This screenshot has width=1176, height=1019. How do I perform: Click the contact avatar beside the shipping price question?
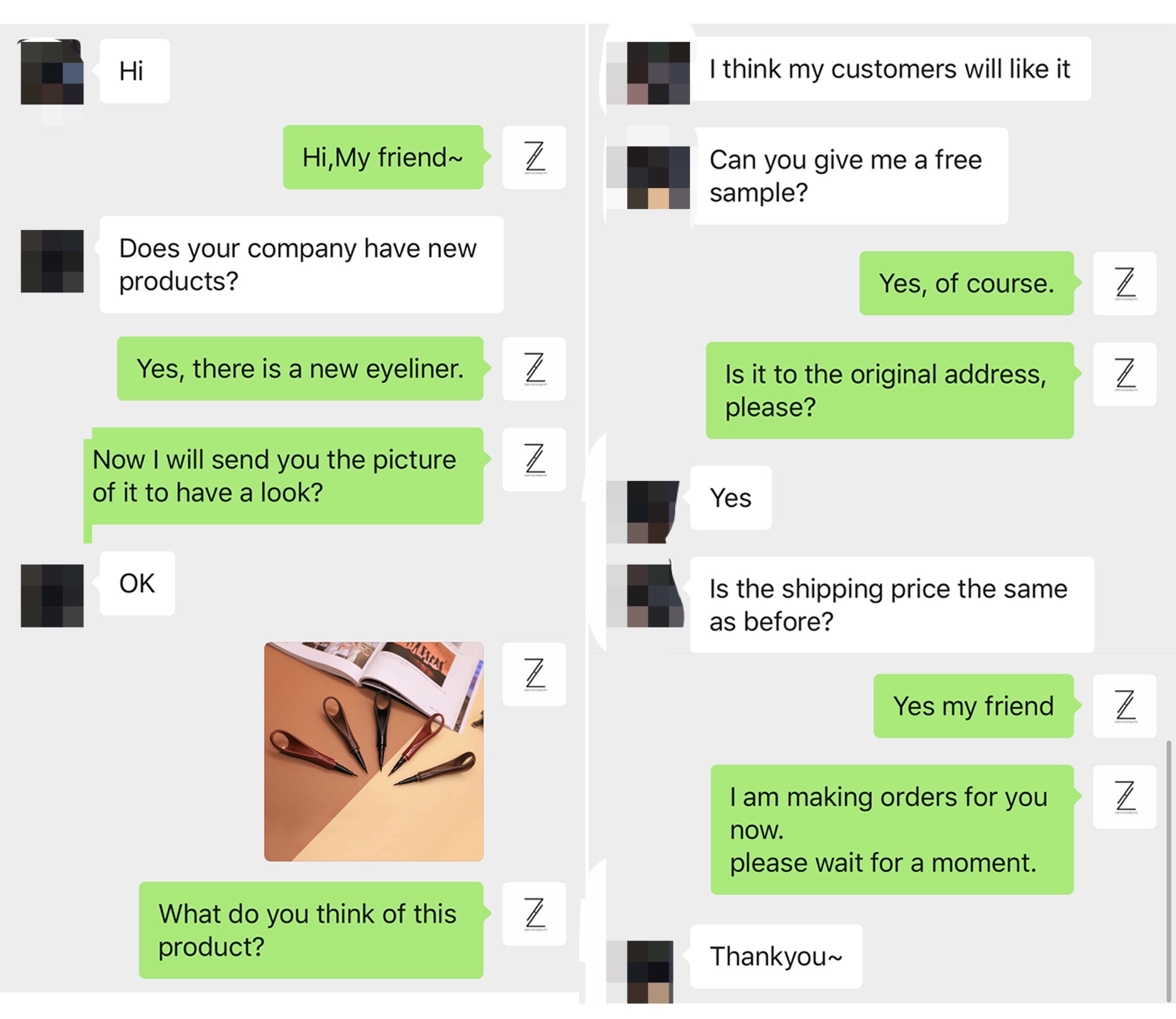(655, 596)
